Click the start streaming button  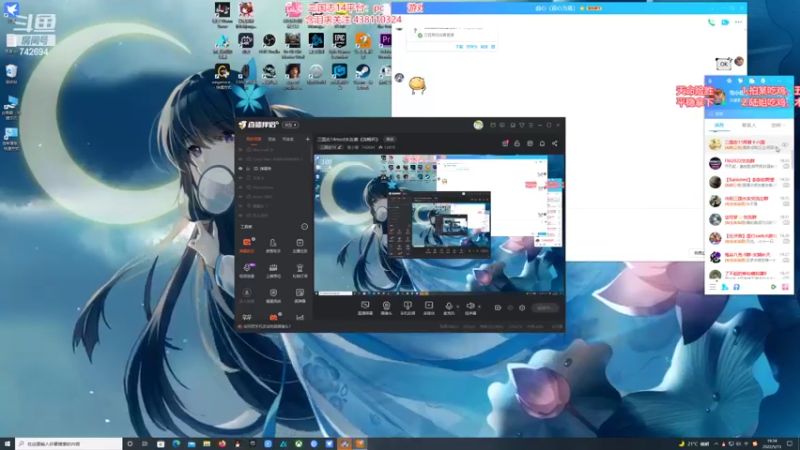click(544, 308)
